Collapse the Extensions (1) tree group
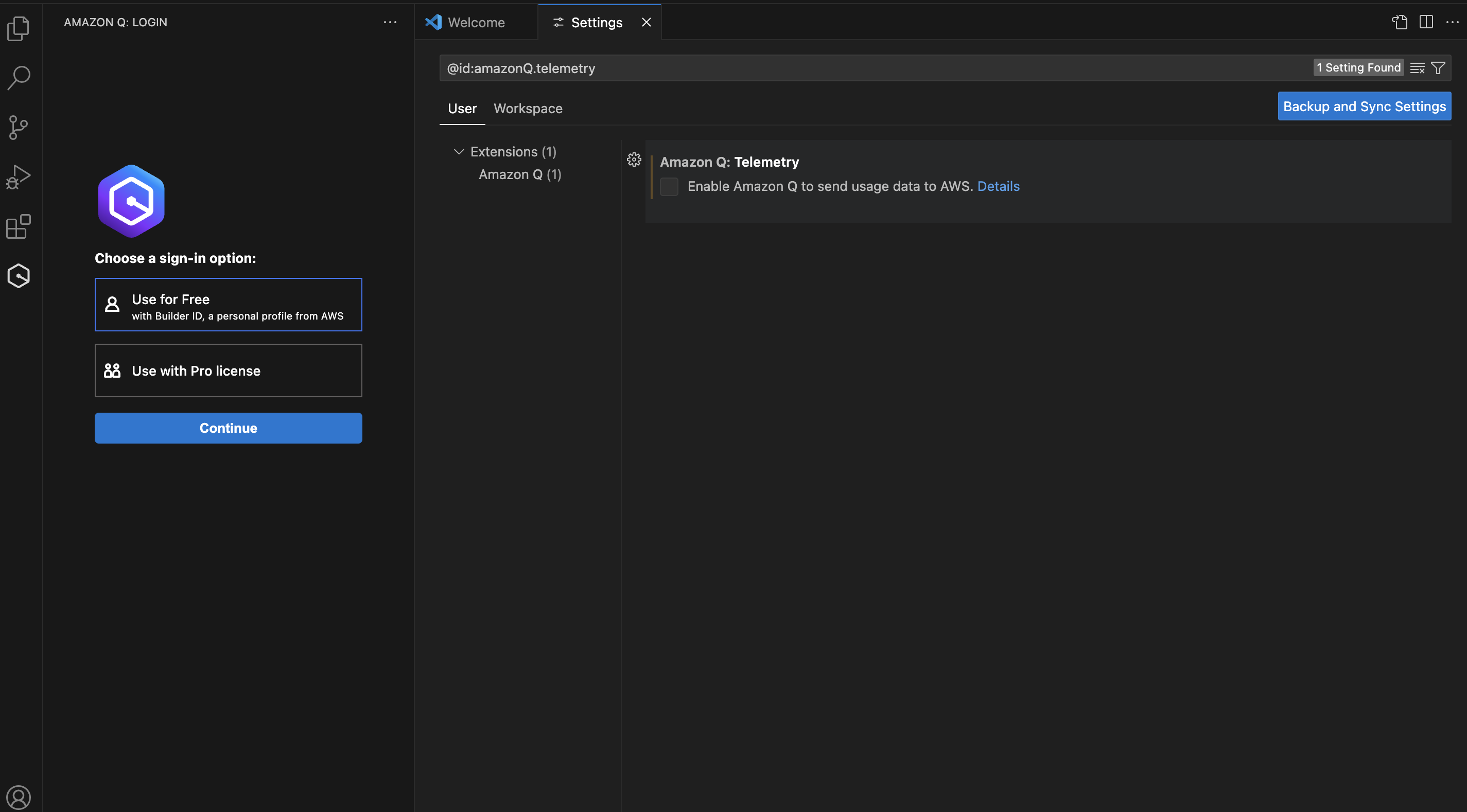The height and width of the screenshot is (812, 1467). 459,152
